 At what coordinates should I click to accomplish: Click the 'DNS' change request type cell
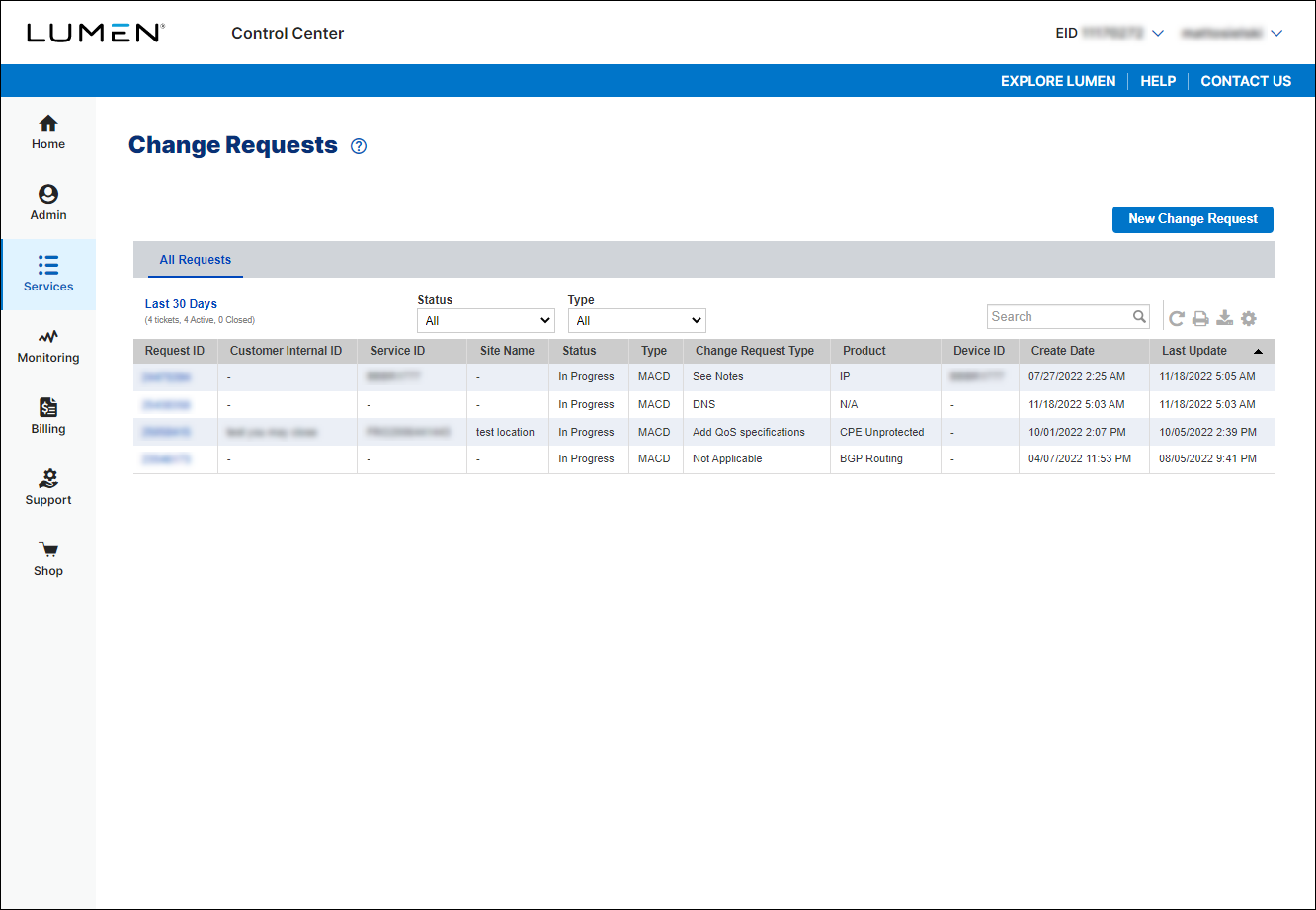(704, 405)
